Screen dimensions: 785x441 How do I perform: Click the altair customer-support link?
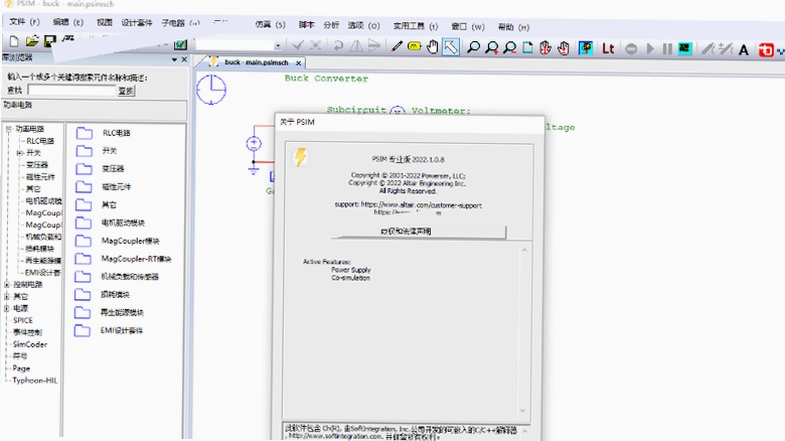coord(421,205)
